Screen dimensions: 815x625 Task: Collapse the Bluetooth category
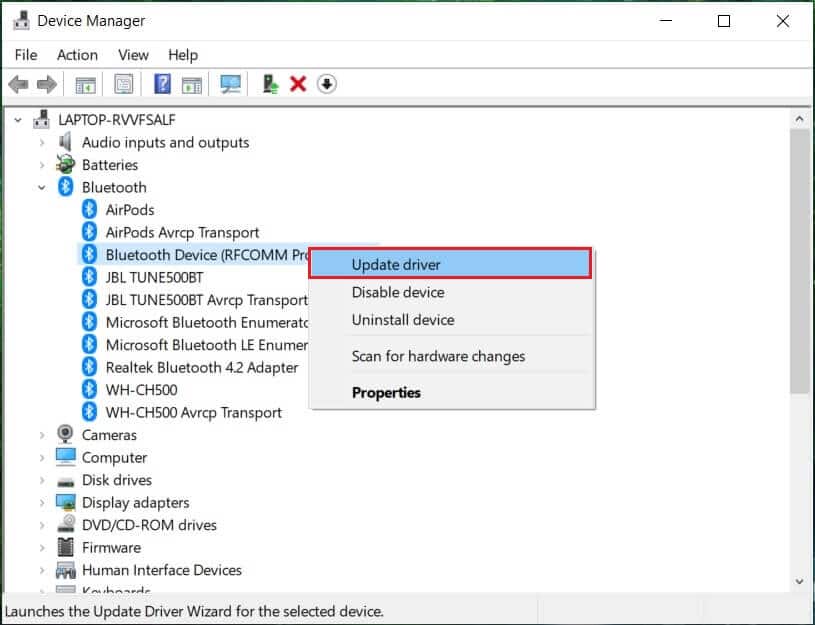click(x=42, y=187)
